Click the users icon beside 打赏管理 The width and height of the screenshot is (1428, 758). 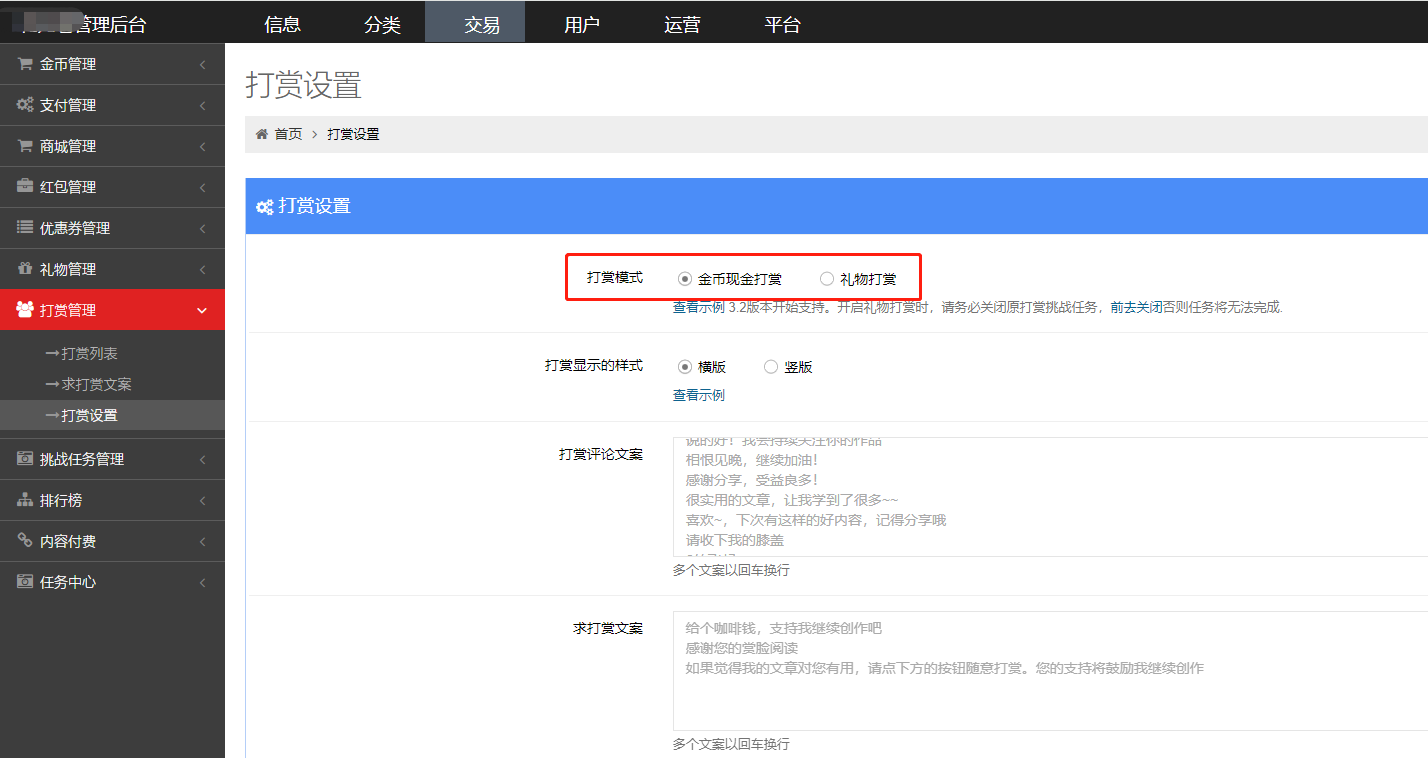pos(25,310)
